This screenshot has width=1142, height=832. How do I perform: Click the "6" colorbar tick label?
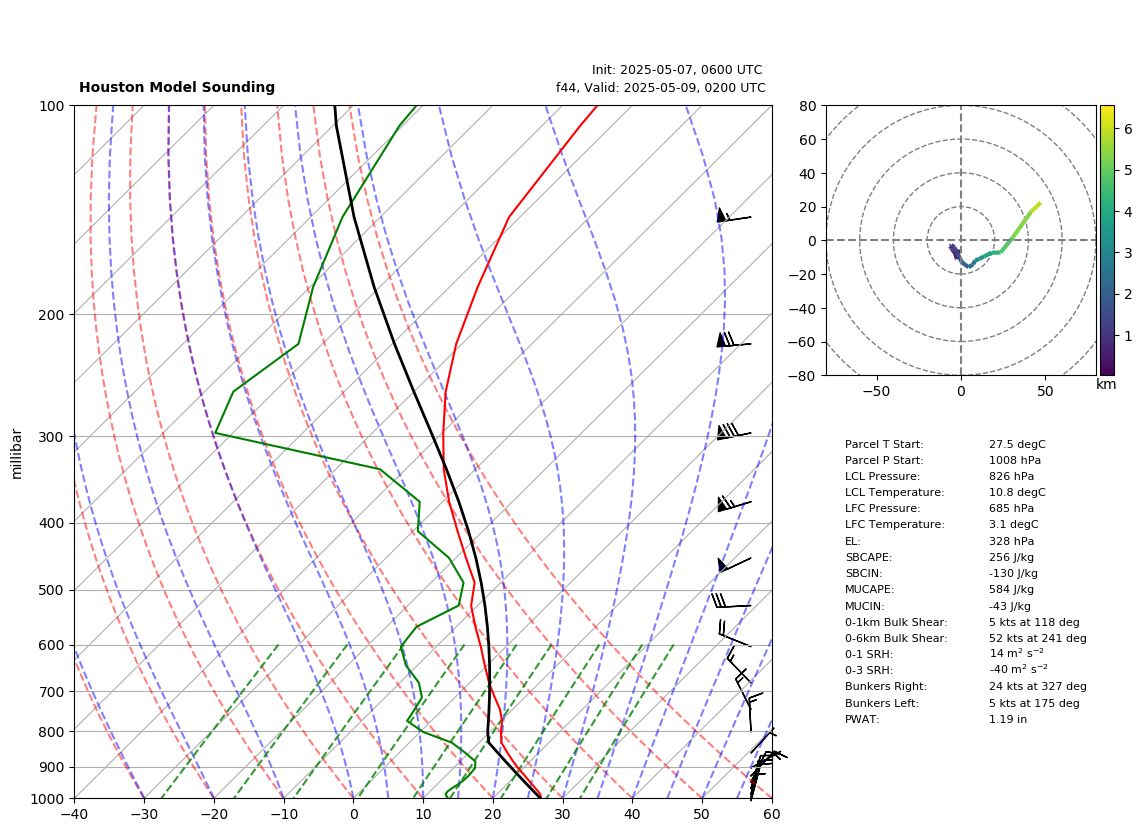[1128, 129]
